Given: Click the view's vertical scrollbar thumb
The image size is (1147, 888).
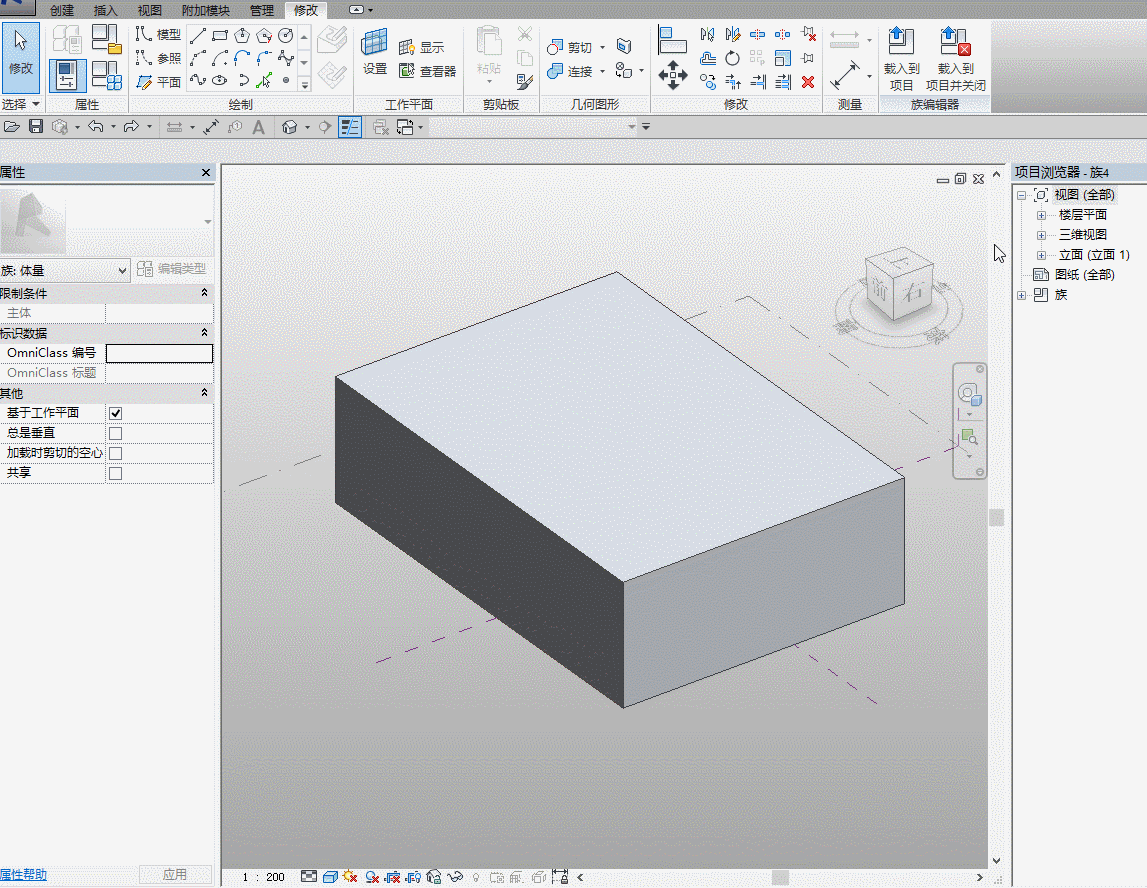Looking at the screenshot, I should 996,517.
